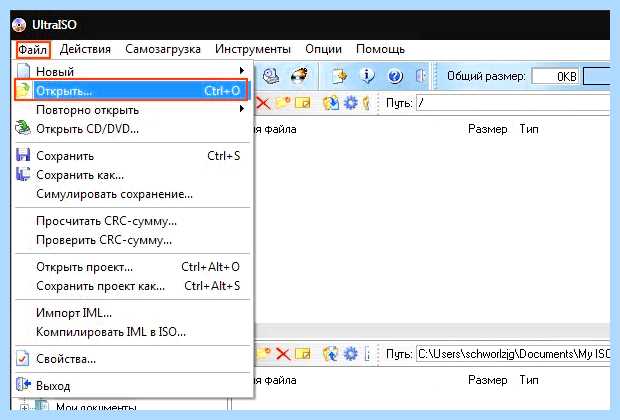
Task: Click blue gear icon in upper pane toolbar
Action: [350, 103]
